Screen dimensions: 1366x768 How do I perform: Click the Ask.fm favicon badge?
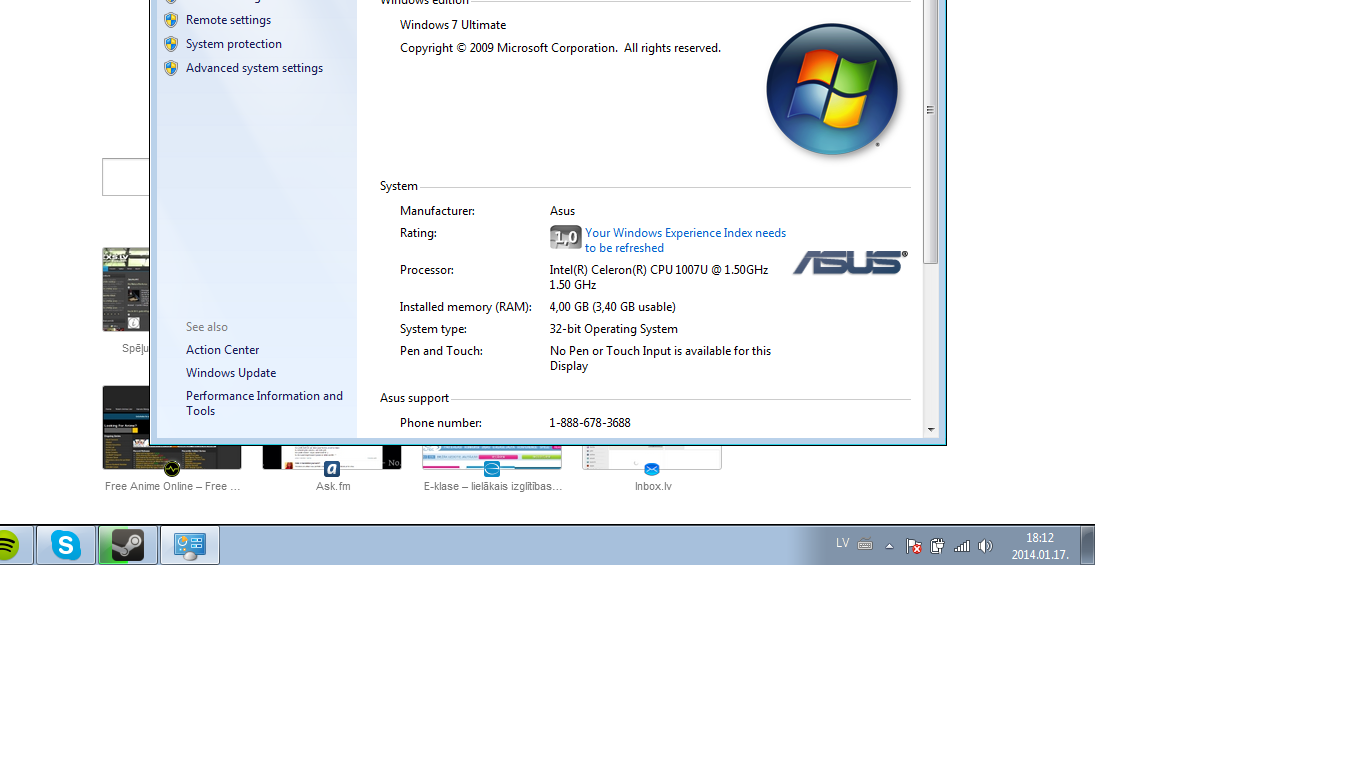(332, 469)
